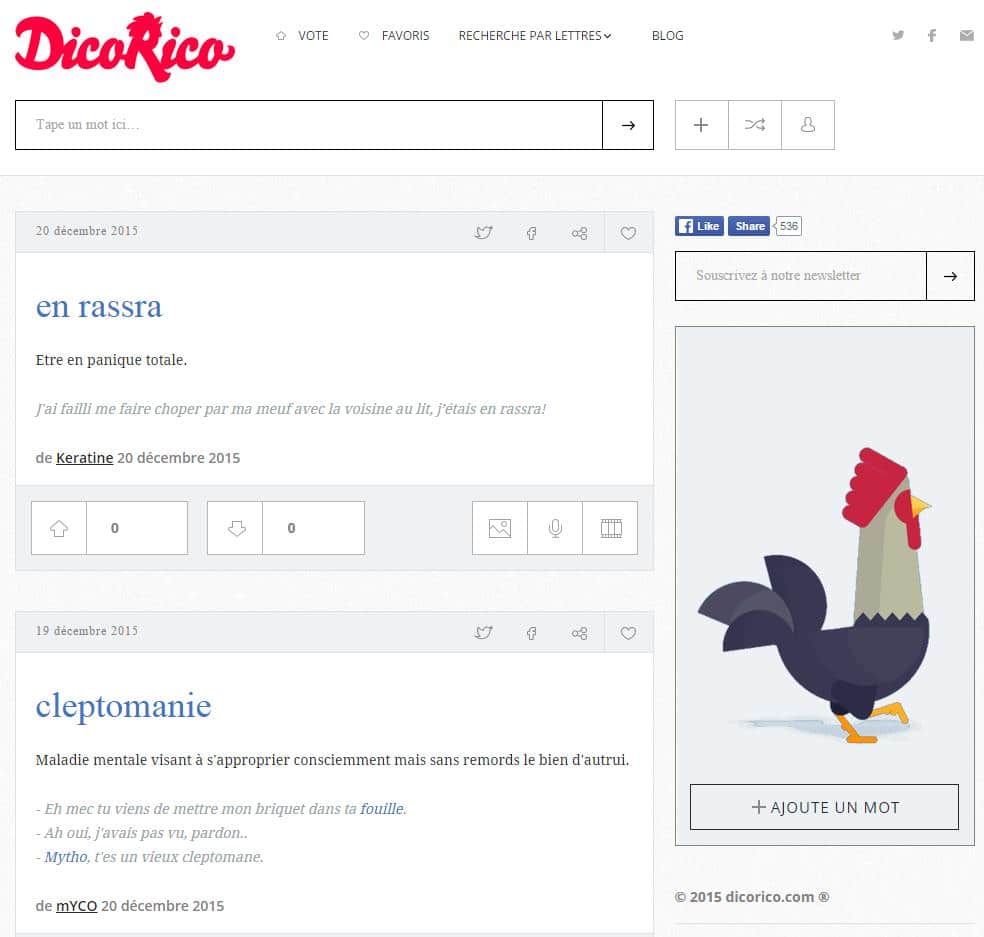Open the BLOG menu item

[667, 36]
